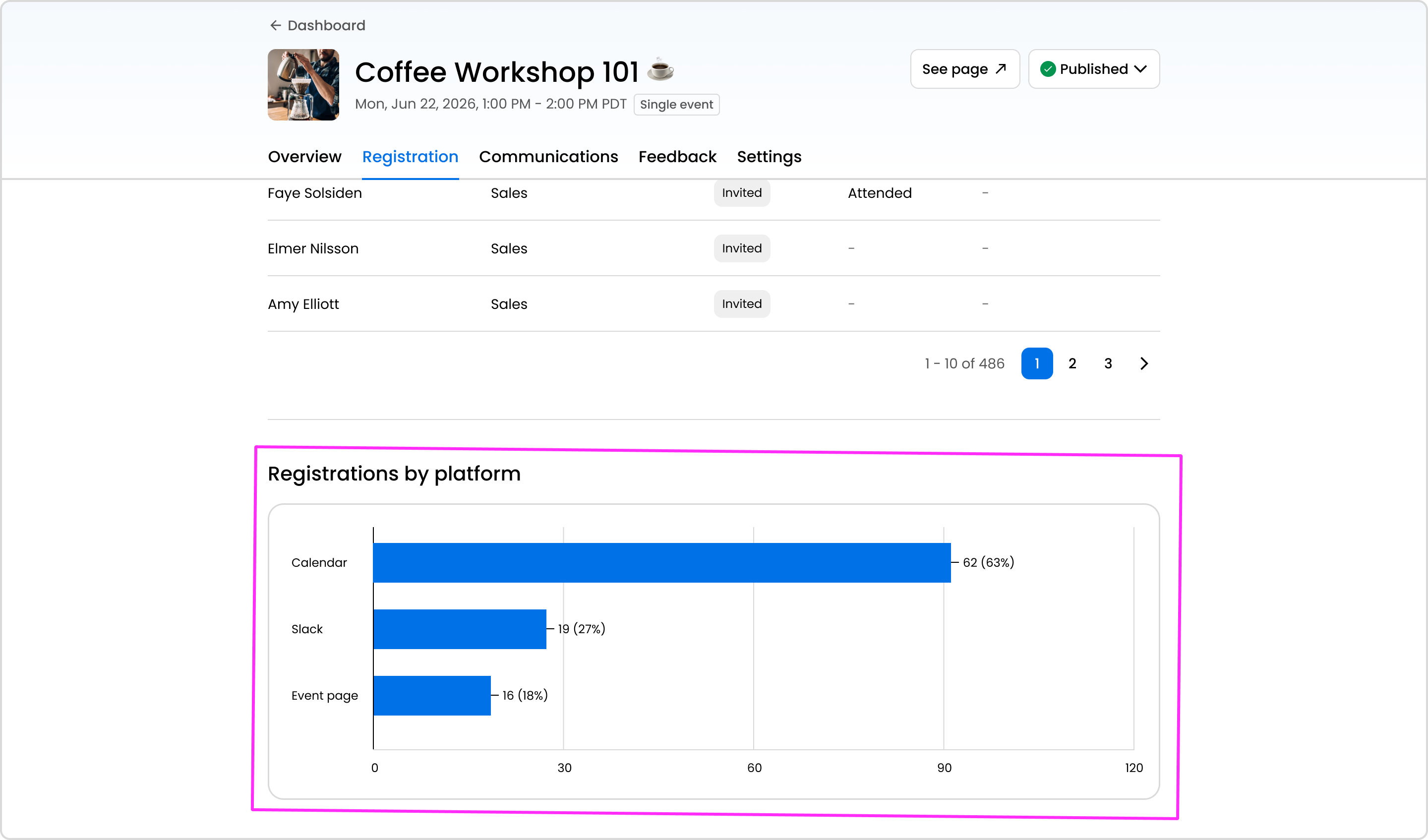Go to the Feedback tab

point(677,156)
